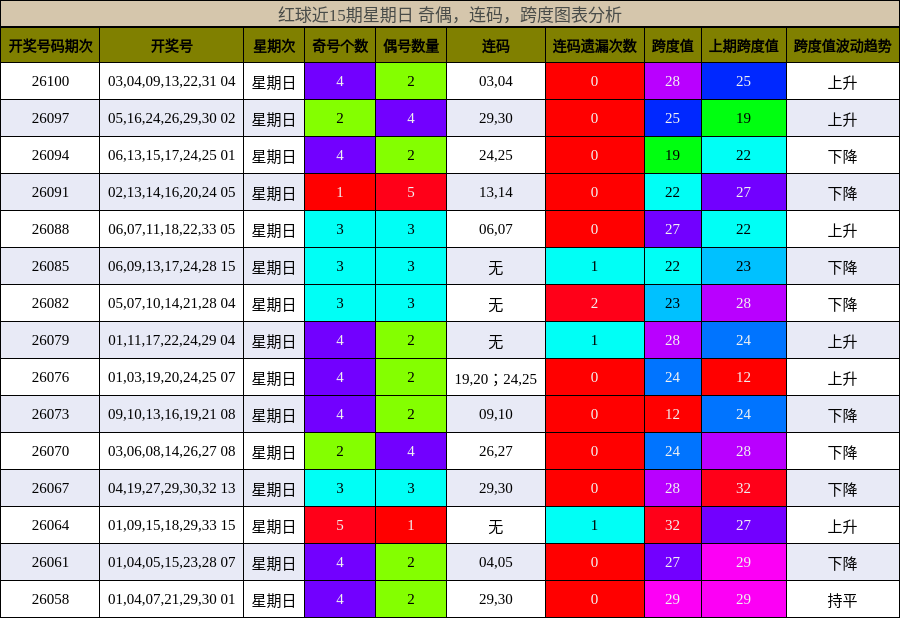Click draw numbers 03,06,08,14,26,27 08
The height and width of the screenshot is (618, 900).
coord(172,452)
